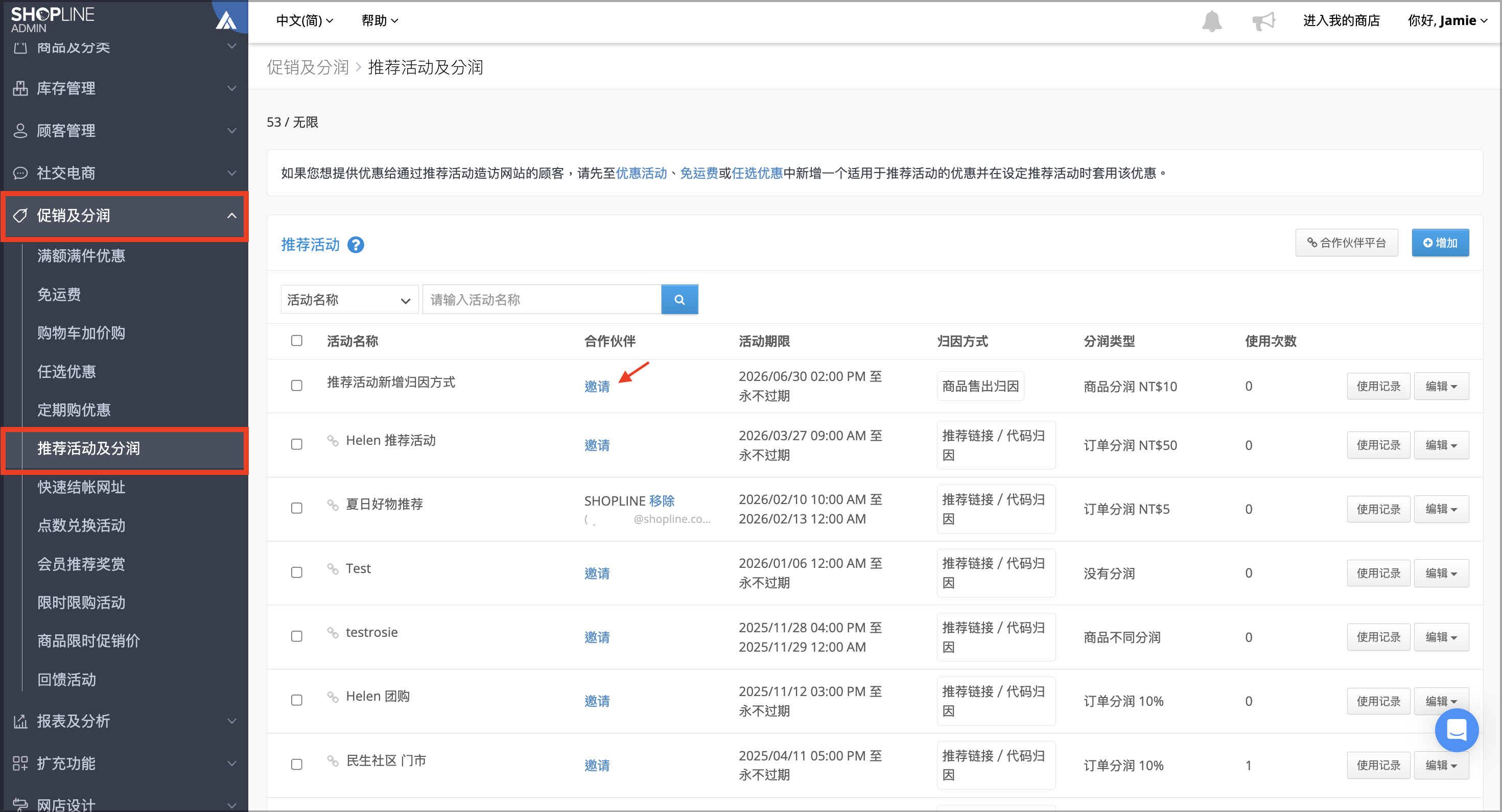
Task: Open 任选优惠 in the sidebar
Action: (x=66, y=371)
